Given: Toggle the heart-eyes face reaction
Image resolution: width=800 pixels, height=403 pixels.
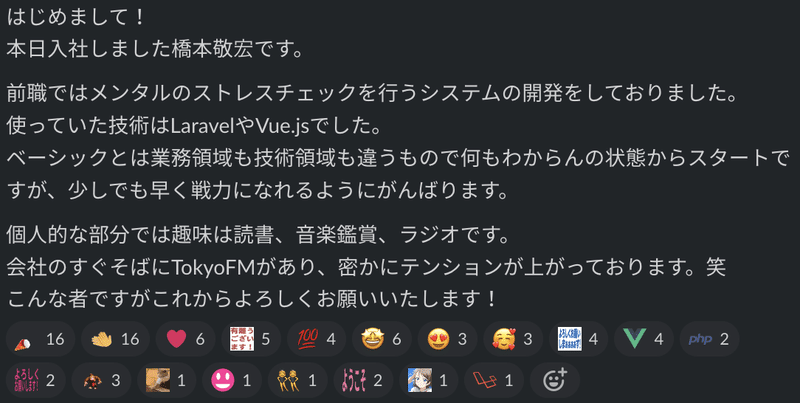Looking at the screenshot, I should click(x=447, y=339).
